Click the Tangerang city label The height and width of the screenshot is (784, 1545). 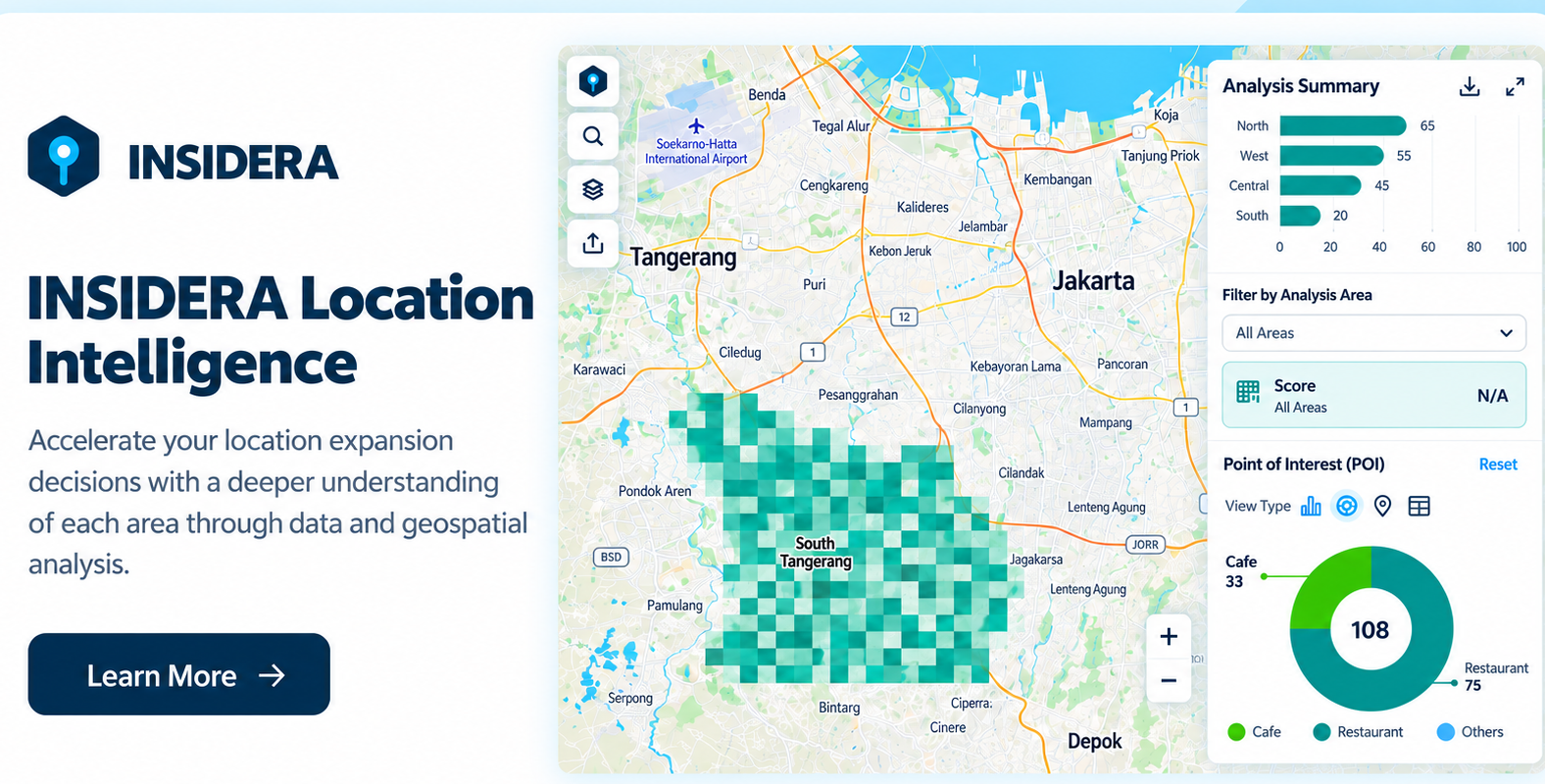point(683,258)
